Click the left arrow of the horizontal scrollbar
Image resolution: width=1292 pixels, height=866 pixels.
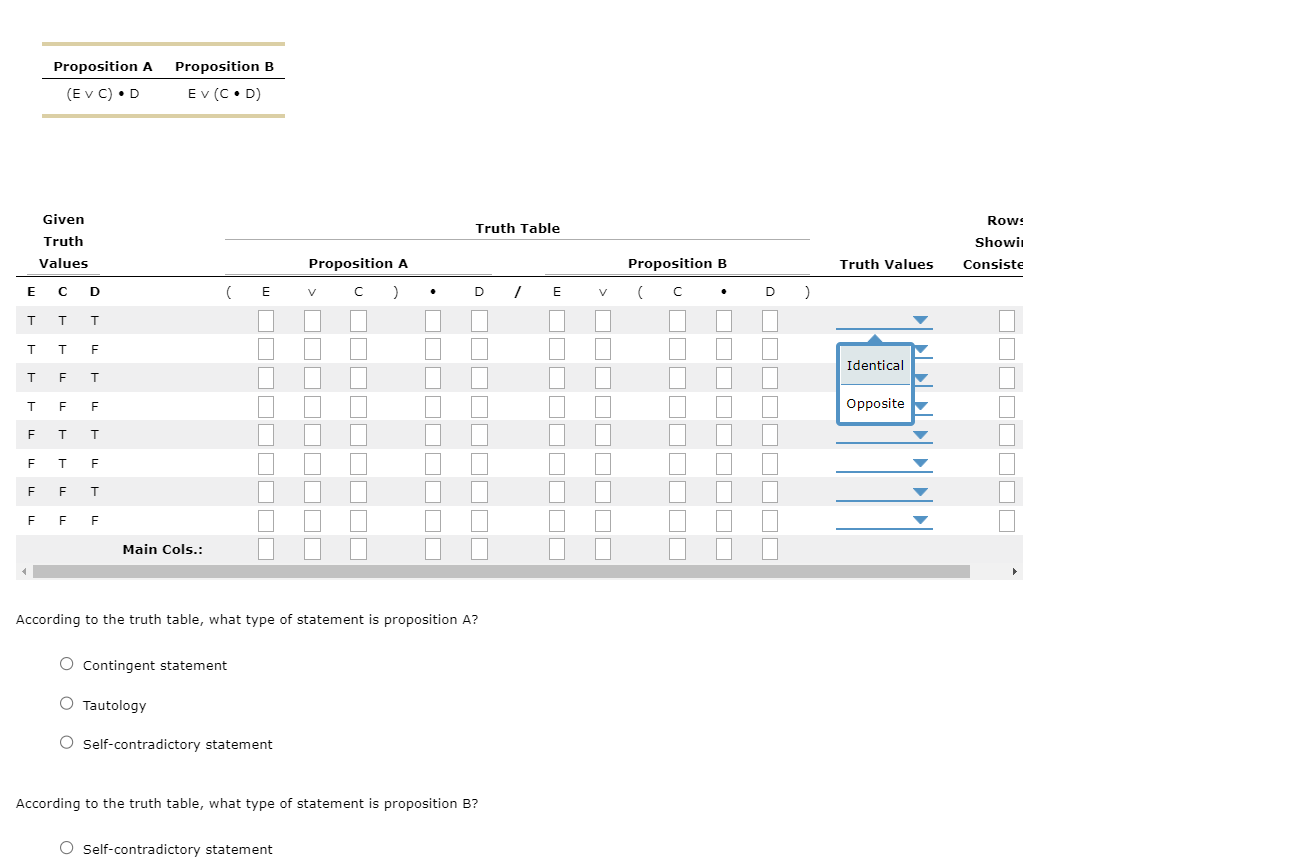click(22, 570)
